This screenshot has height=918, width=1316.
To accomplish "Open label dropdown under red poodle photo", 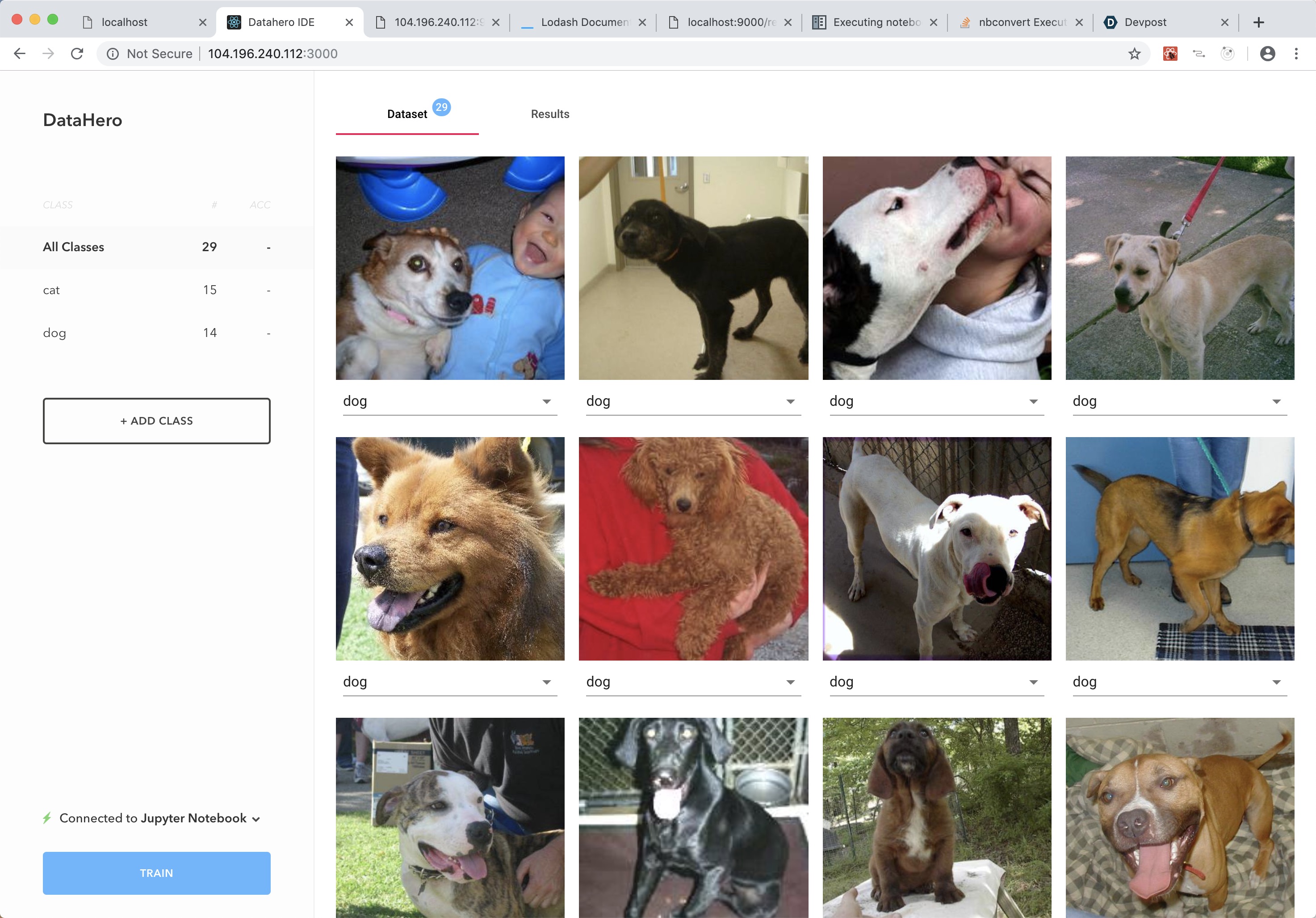I will (x=790, y=682).
